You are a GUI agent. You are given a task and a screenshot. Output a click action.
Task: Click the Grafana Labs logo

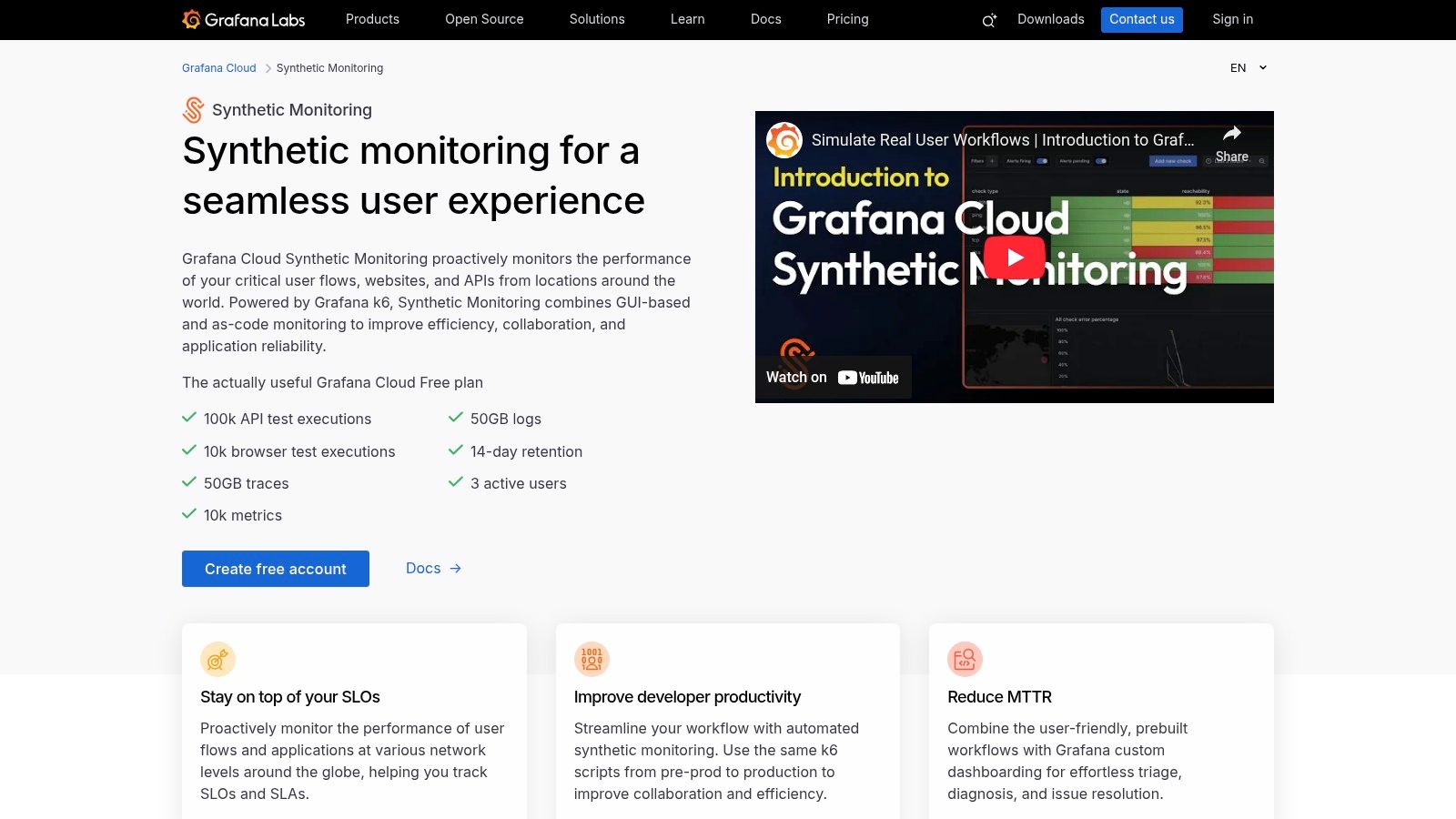(x=244, y=19)
